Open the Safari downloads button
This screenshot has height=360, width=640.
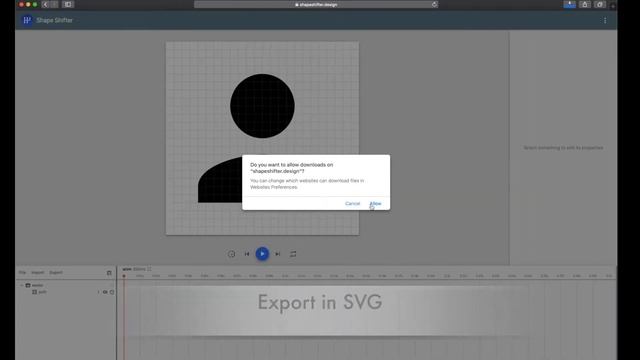[569, 4]
